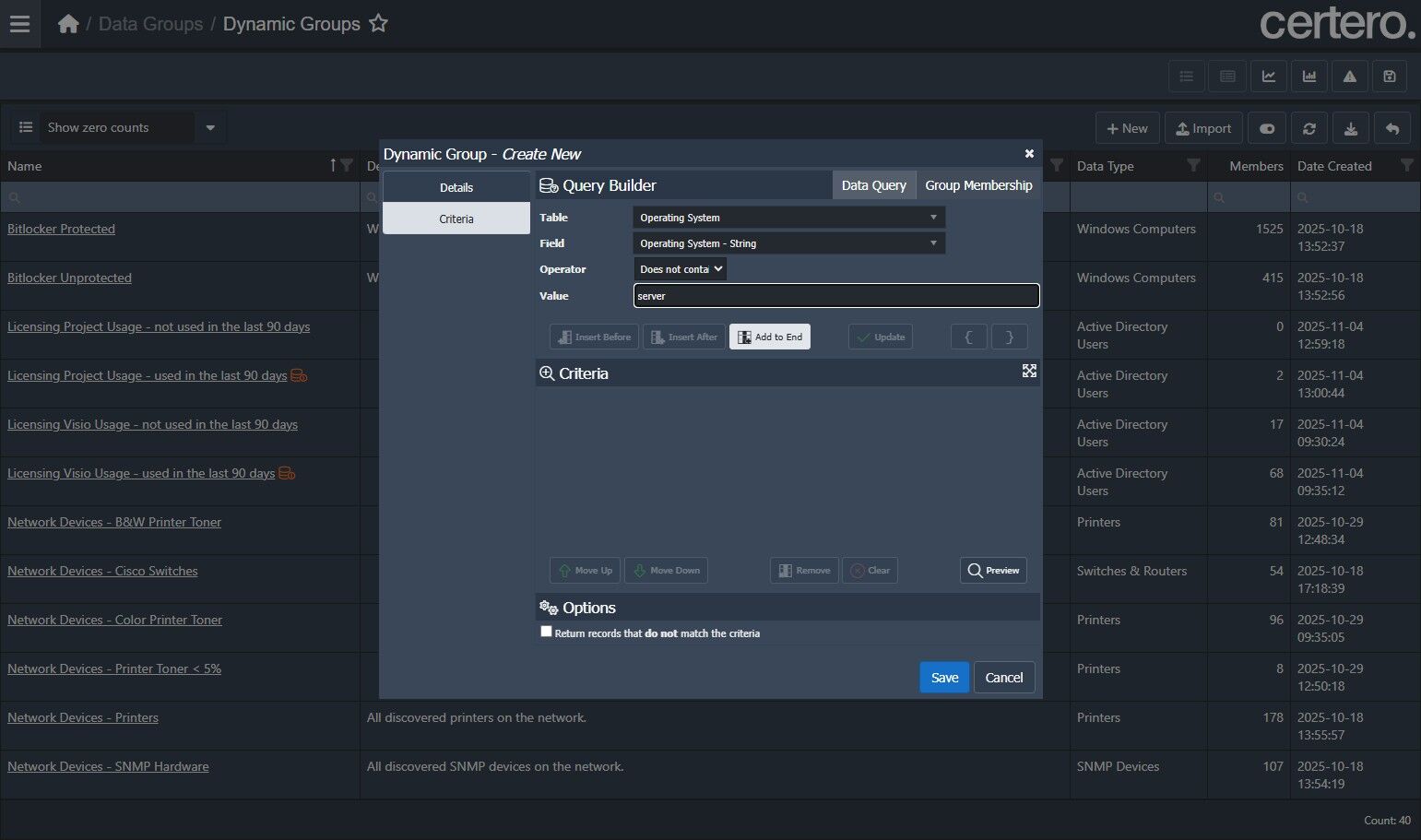The image size is (1421, 840).
Task: Click the orange icon beside Licensing Visio Usage - used
Action: click(x=287, y=473)
